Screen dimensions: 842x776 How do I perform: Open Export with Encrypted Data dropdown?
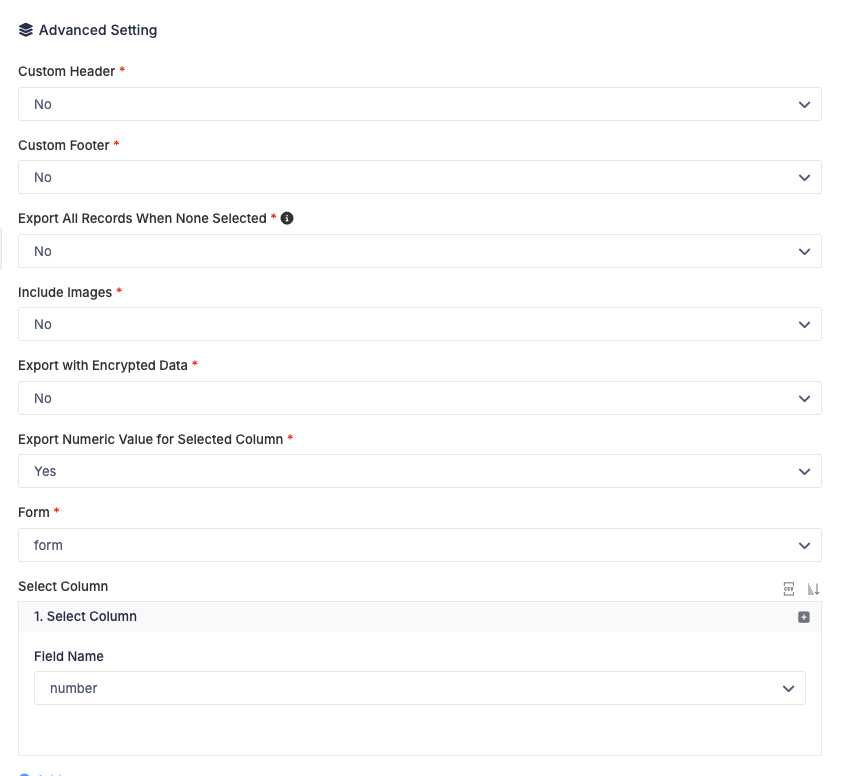(x=419, y=398)
